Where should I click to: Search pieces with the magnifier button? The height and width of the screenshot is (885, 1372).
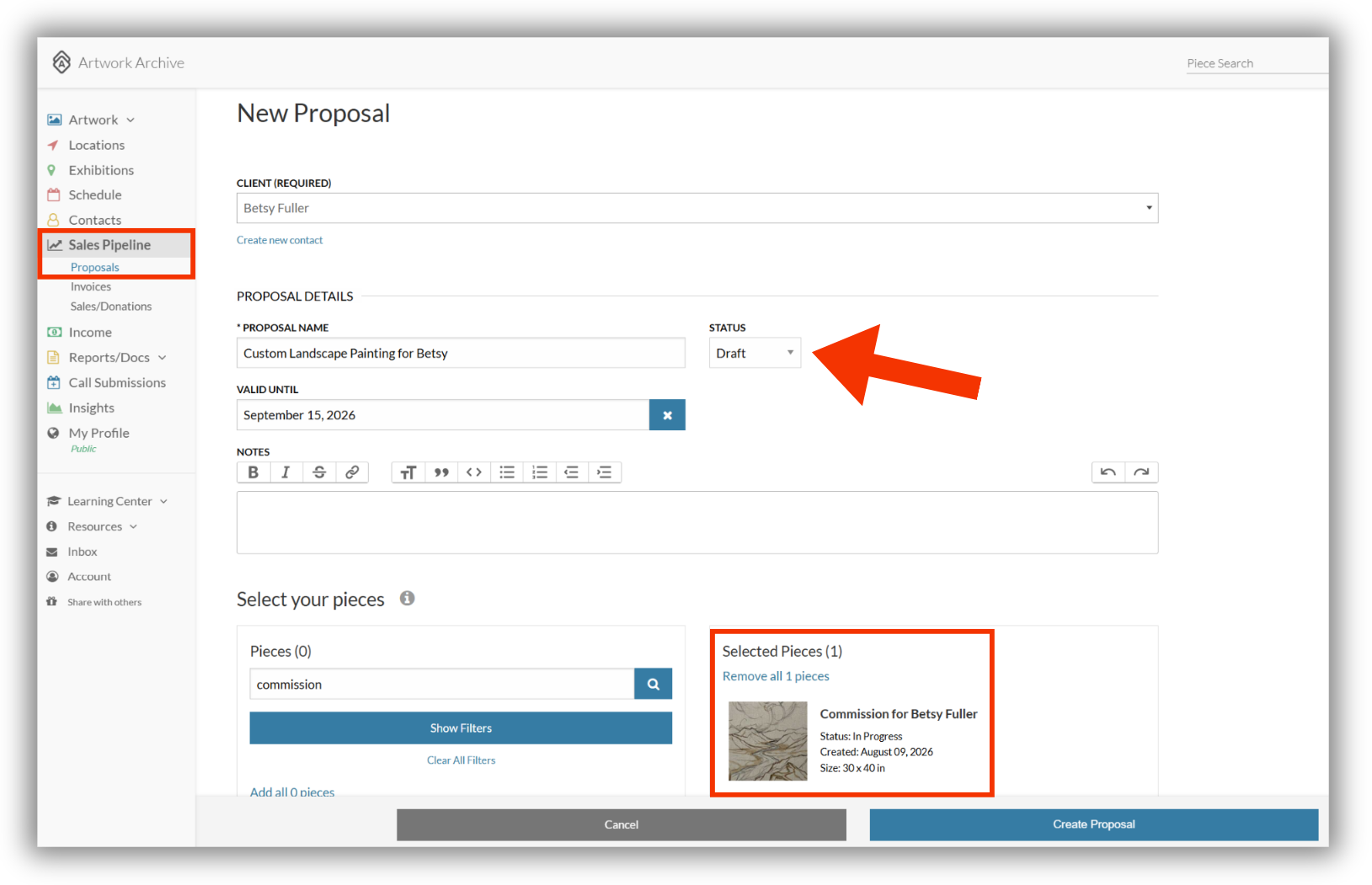pyautogui.click(x=653, y=685)
